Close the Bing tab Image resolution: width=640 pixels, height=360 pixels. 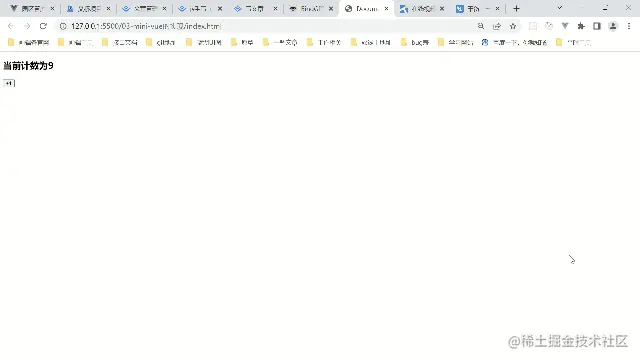[331, 9]
